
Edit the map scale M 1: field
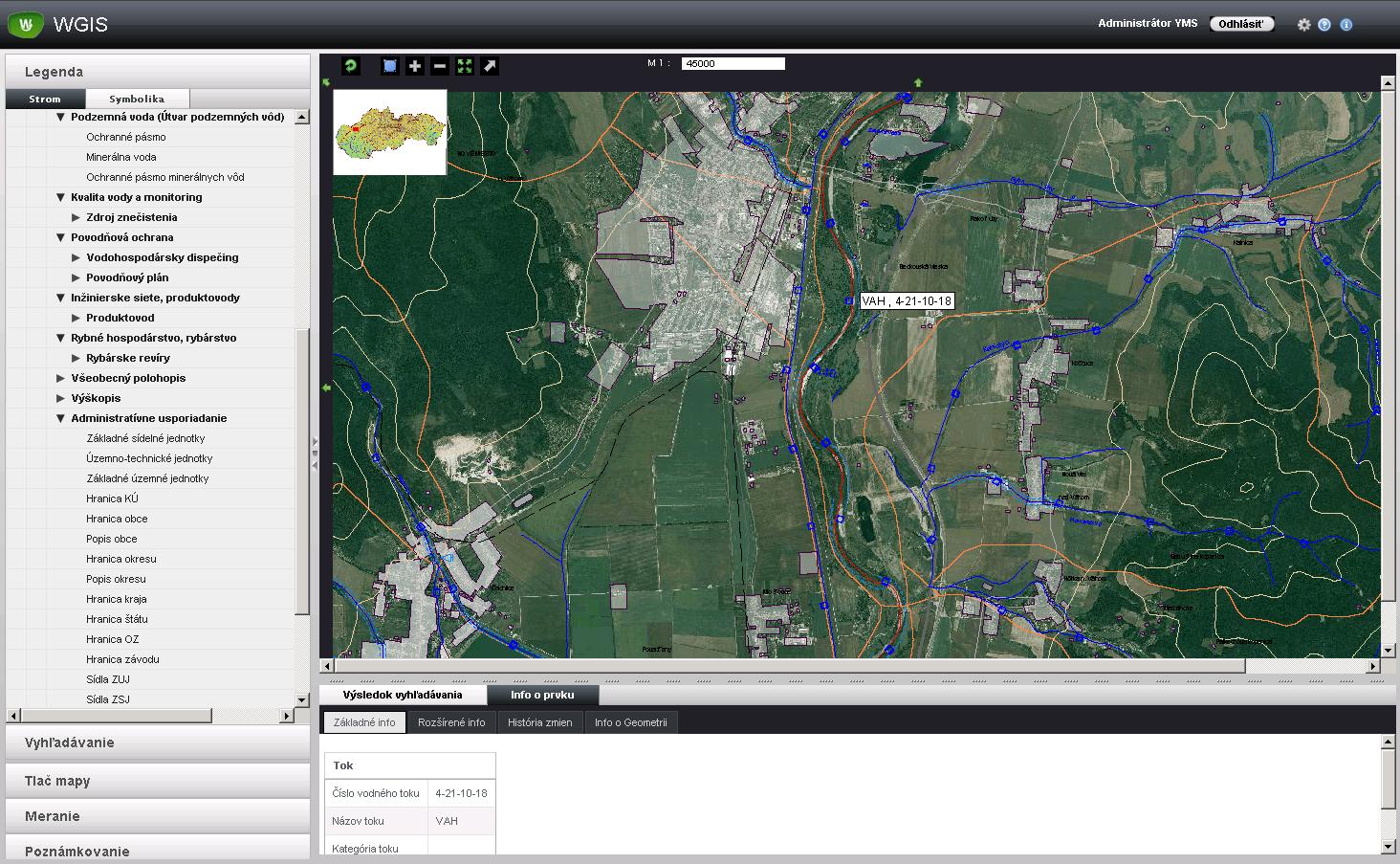(x=733, y=64)
